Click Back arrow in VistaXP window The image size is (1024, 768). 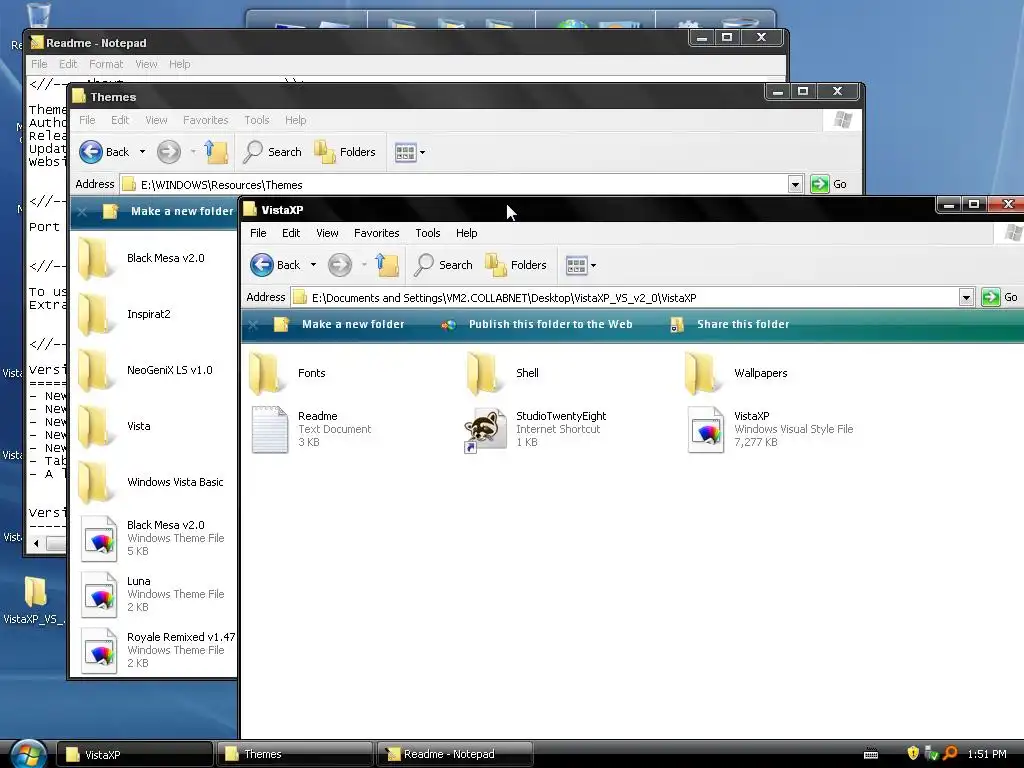click(262, 265)
